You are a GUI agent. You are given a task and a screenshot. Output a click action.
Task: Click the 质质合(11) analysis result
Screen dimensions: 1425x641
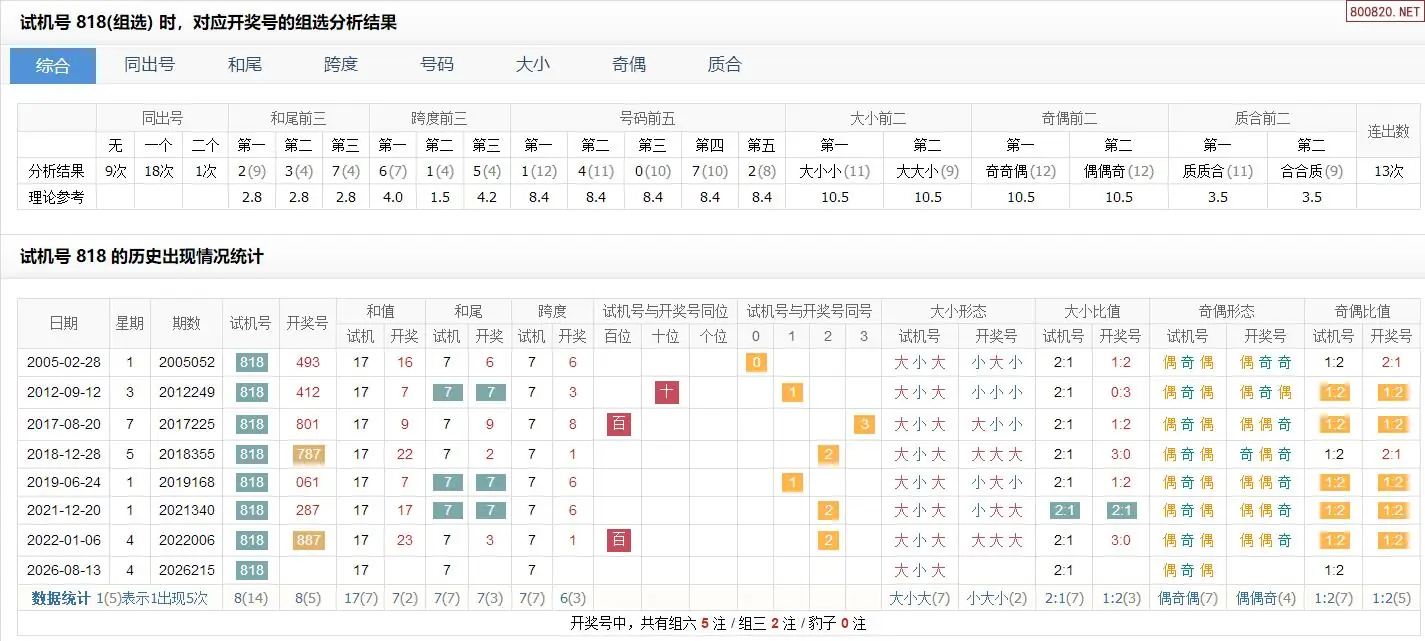click(x=1217, y=171)
